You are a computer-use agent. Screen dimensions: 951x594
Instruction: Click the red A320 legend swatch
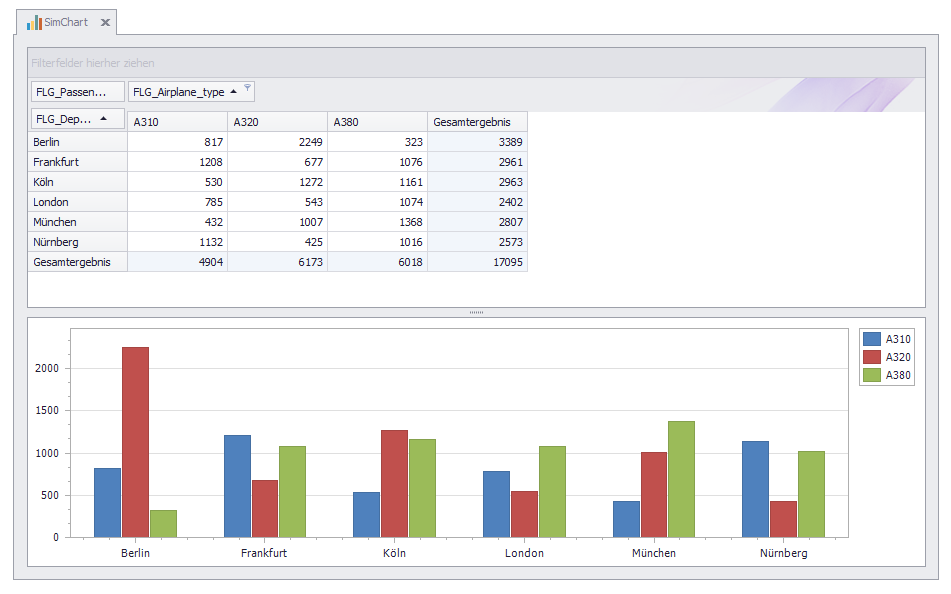click(x=872, y=357)
